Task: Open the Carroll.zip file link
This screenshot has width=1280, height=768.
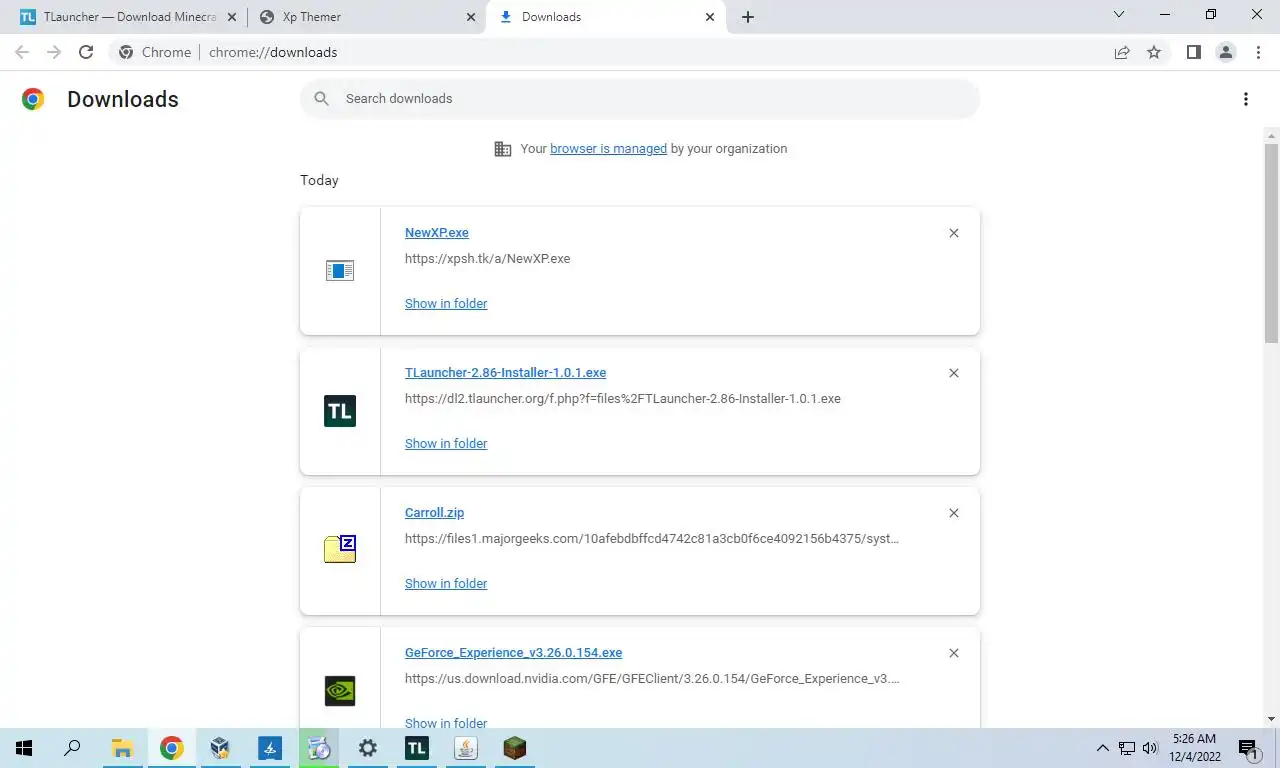Action: coord(434,512)
